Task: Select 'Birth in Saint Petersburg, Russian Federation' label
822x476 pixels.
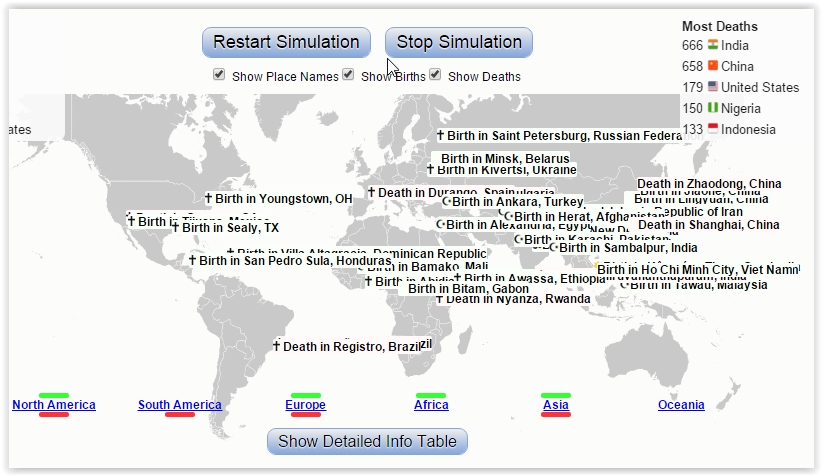Action: pos(564,136)
